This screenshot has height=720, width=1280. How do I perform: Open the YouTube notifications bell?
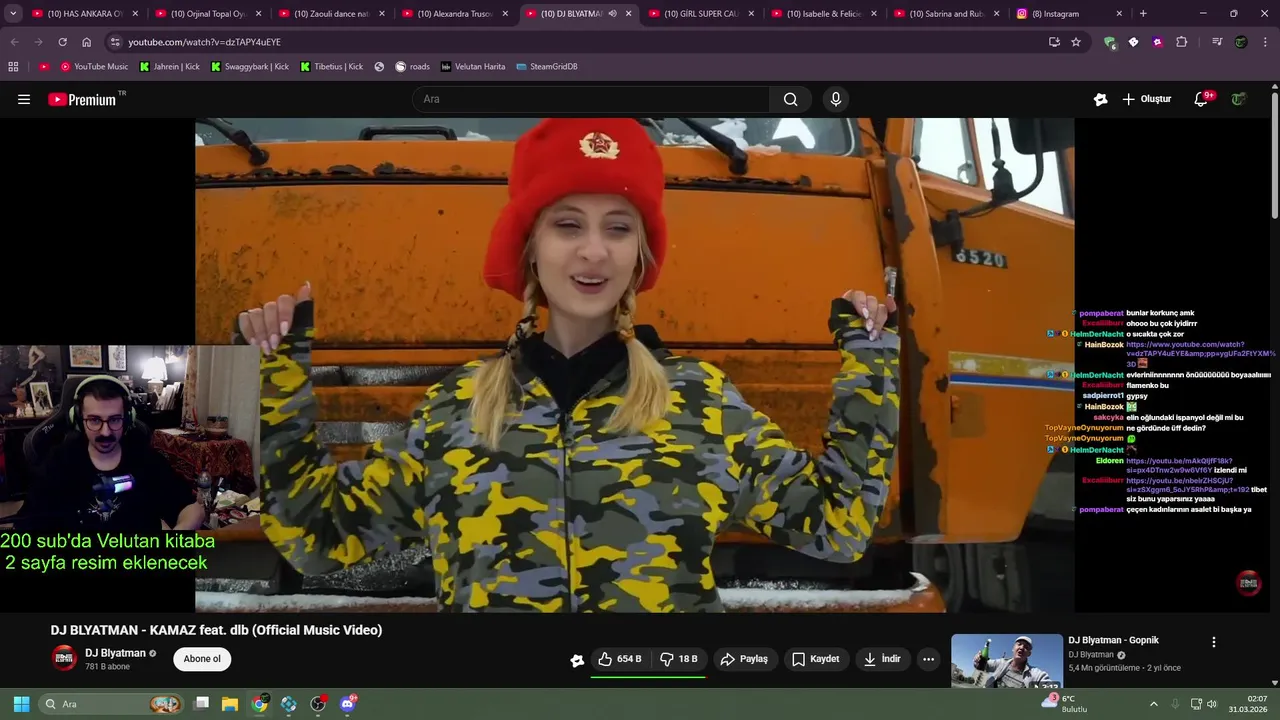coord(1203,99)
